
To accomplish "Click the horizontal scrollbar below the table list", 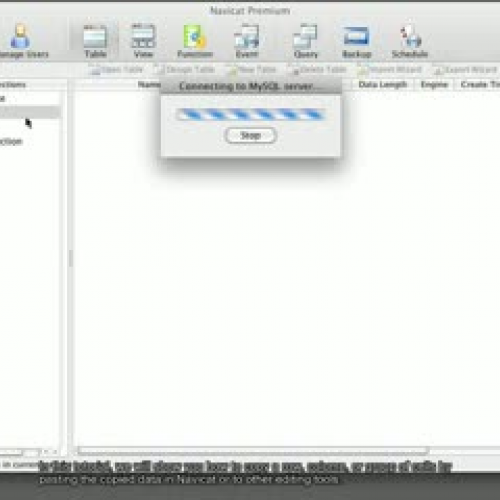I will [253, 451].
